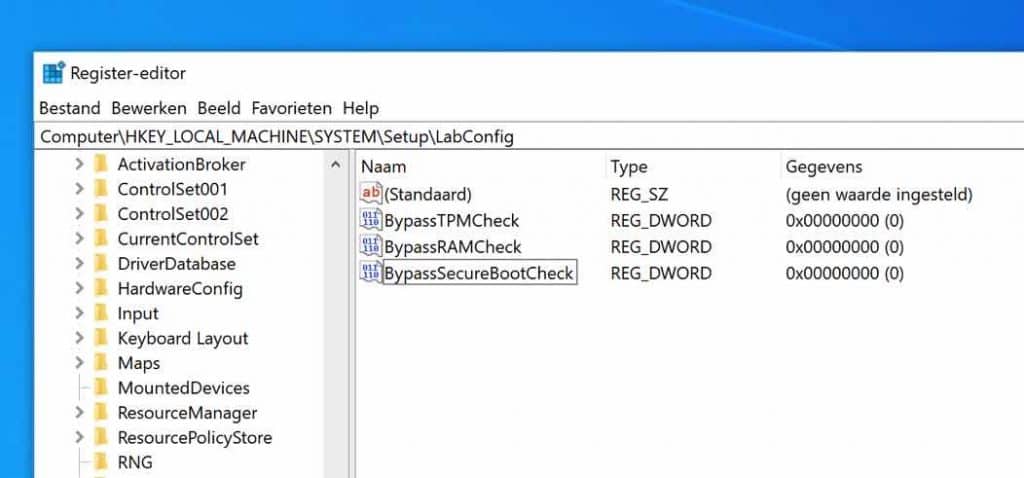
Task: Click the registry path address bar
Action: click(531, 136)
